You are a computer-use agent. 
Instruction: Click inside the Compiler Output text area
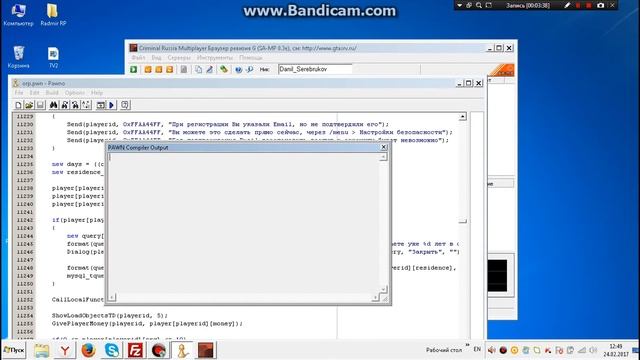tap(244, 223)
